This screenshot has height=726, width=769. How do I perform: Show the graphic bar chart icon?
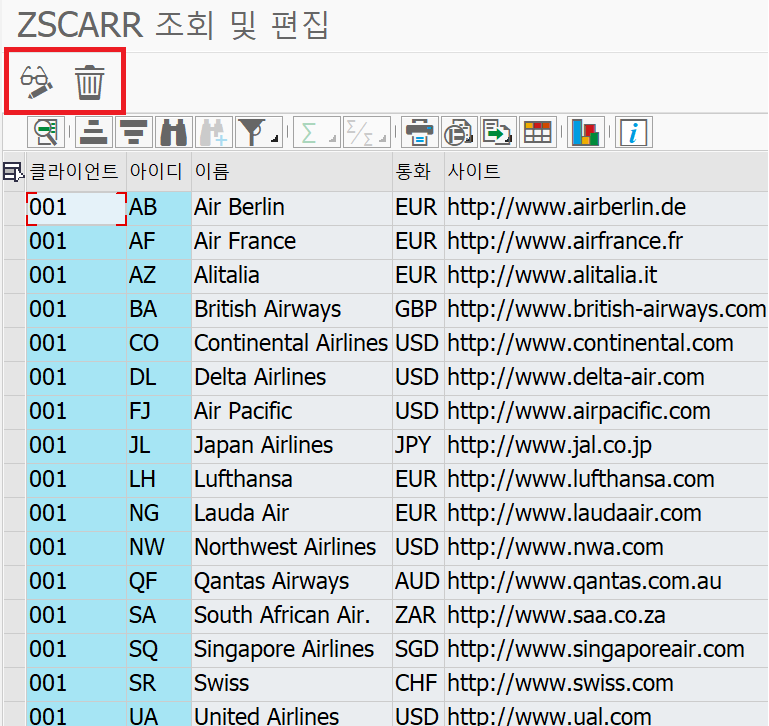[586, 132]
